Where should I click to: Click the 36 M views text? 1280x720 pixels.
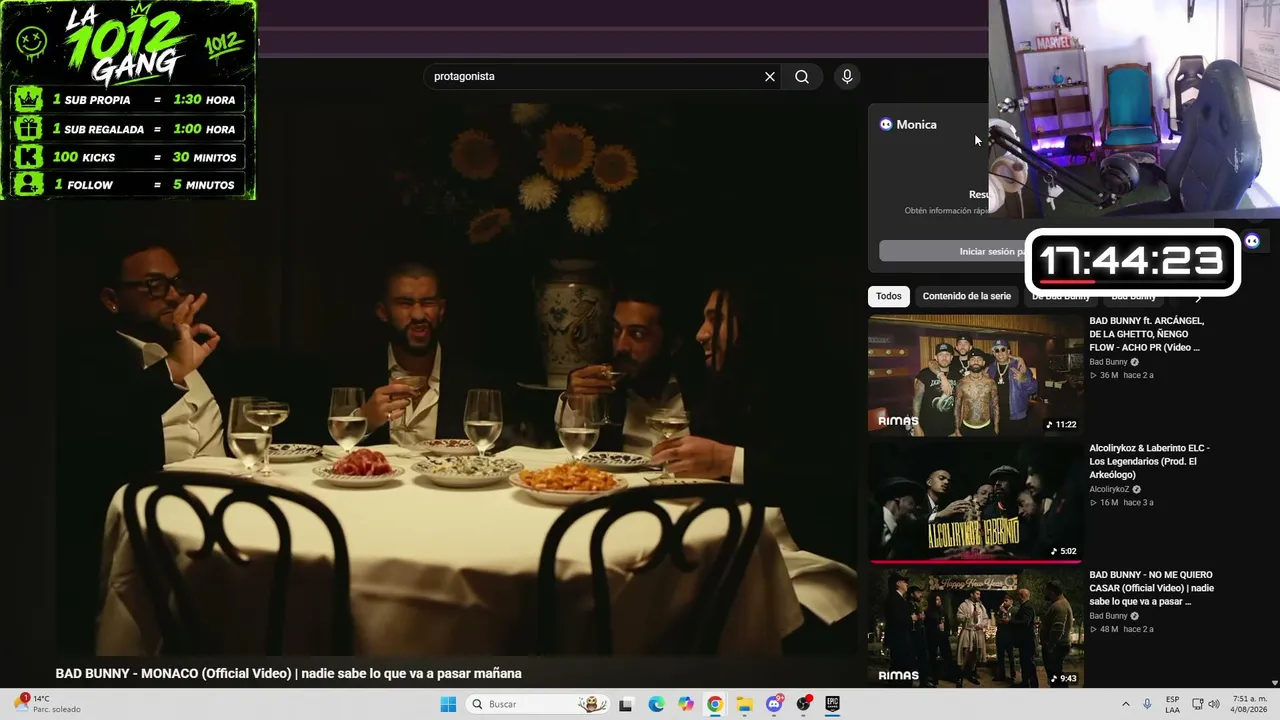[1108, 375]
